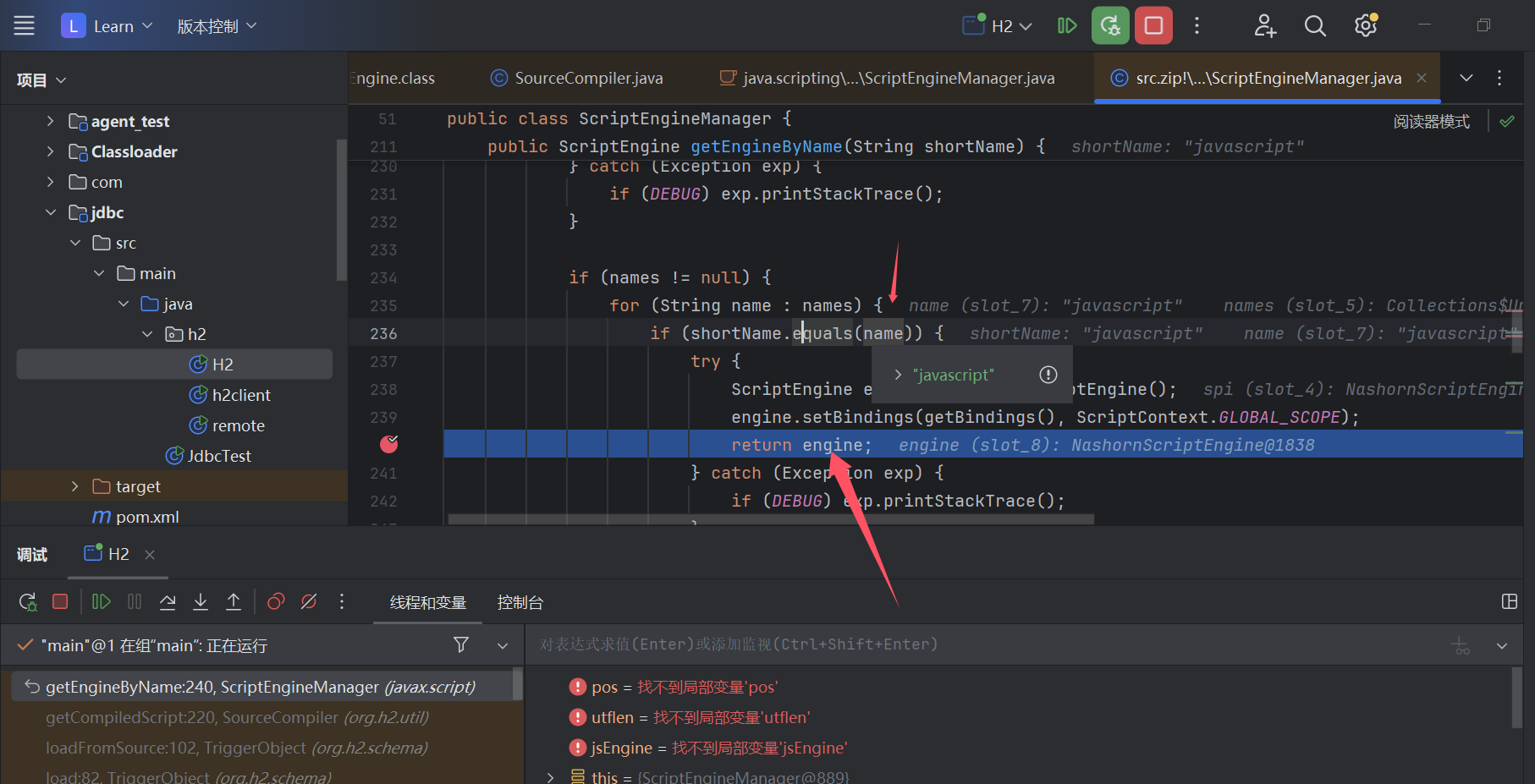The image size is (1535, 784).
Task: Stop the running H2 process
Action: tap(1153, 25)
